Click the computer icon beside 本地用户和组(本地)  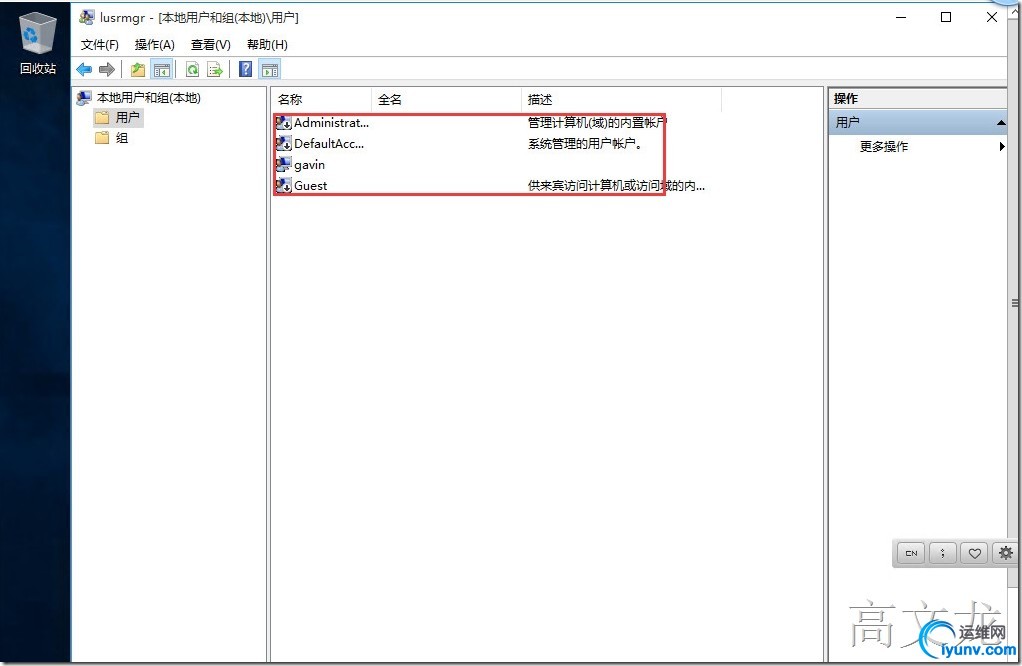pyautogui.click(x=84, y=98)
